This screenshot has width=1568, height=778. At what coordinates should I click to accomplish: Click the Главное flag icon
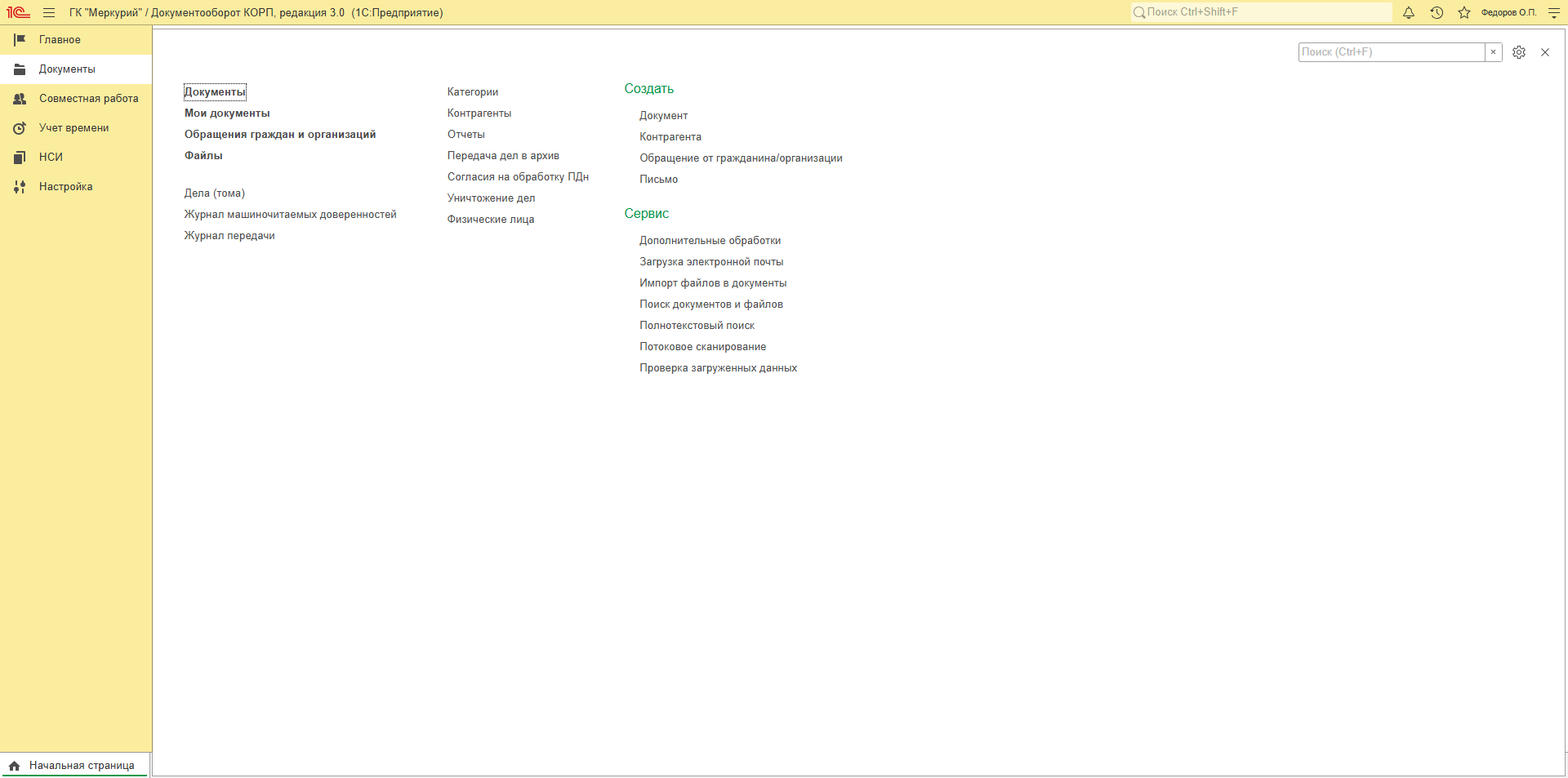(x=20, y=39)
